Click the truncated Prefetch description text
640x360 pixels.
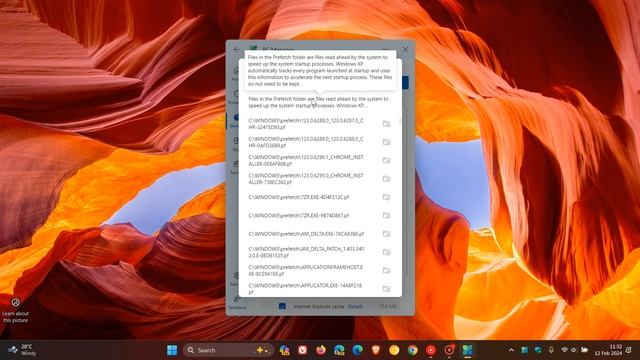(318, 102)
